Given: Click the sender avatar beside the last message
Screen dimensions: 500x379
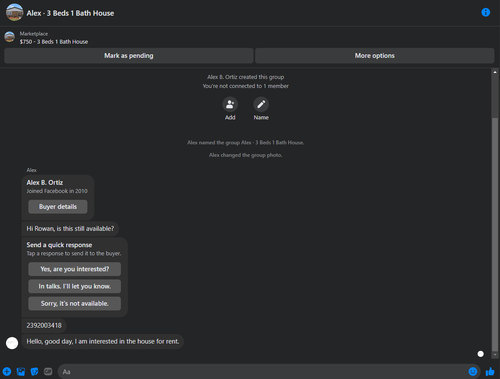Looking at the screenshot, I should click(x=12, y=343).
